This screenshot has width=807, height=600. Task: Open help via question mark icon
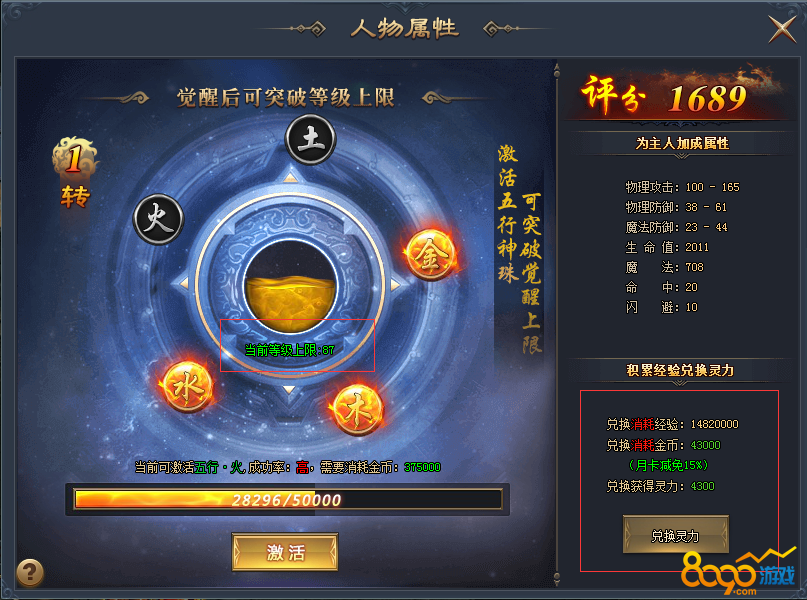[30, 573]
